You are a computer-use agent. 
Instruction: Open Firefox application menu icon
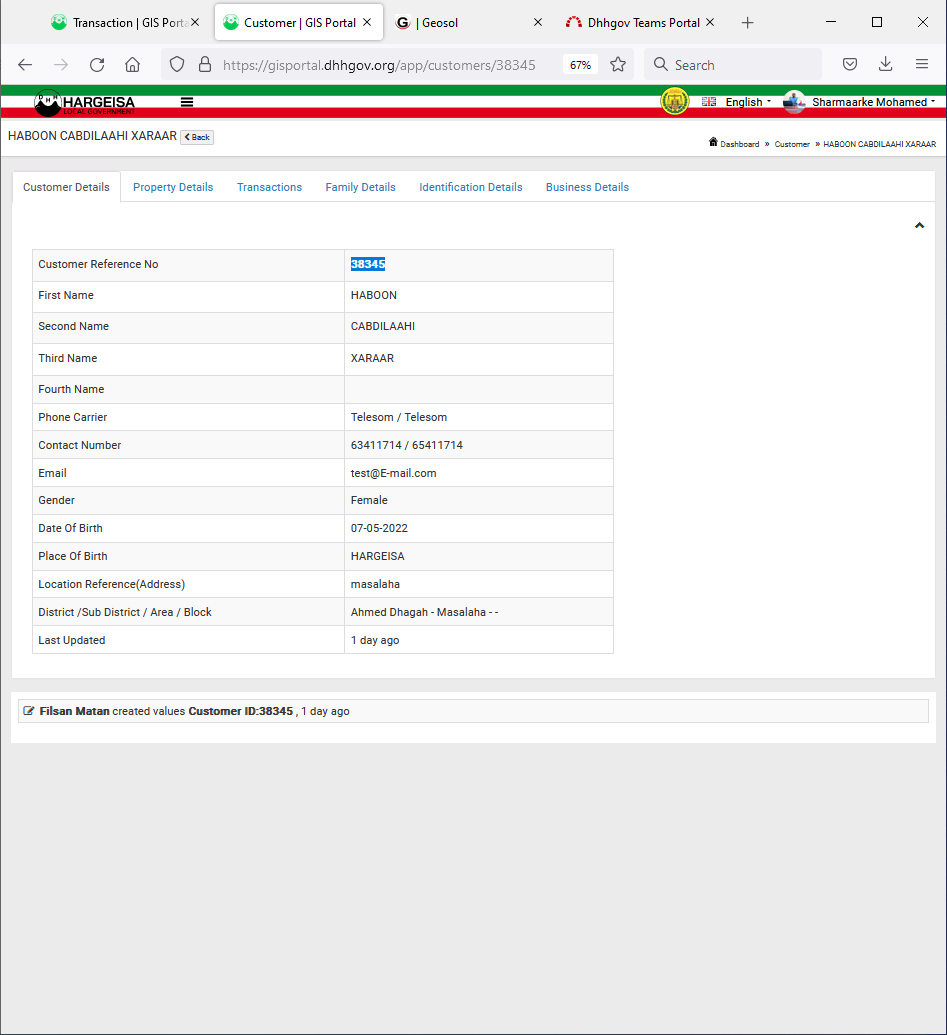click(x=922, y=64)
